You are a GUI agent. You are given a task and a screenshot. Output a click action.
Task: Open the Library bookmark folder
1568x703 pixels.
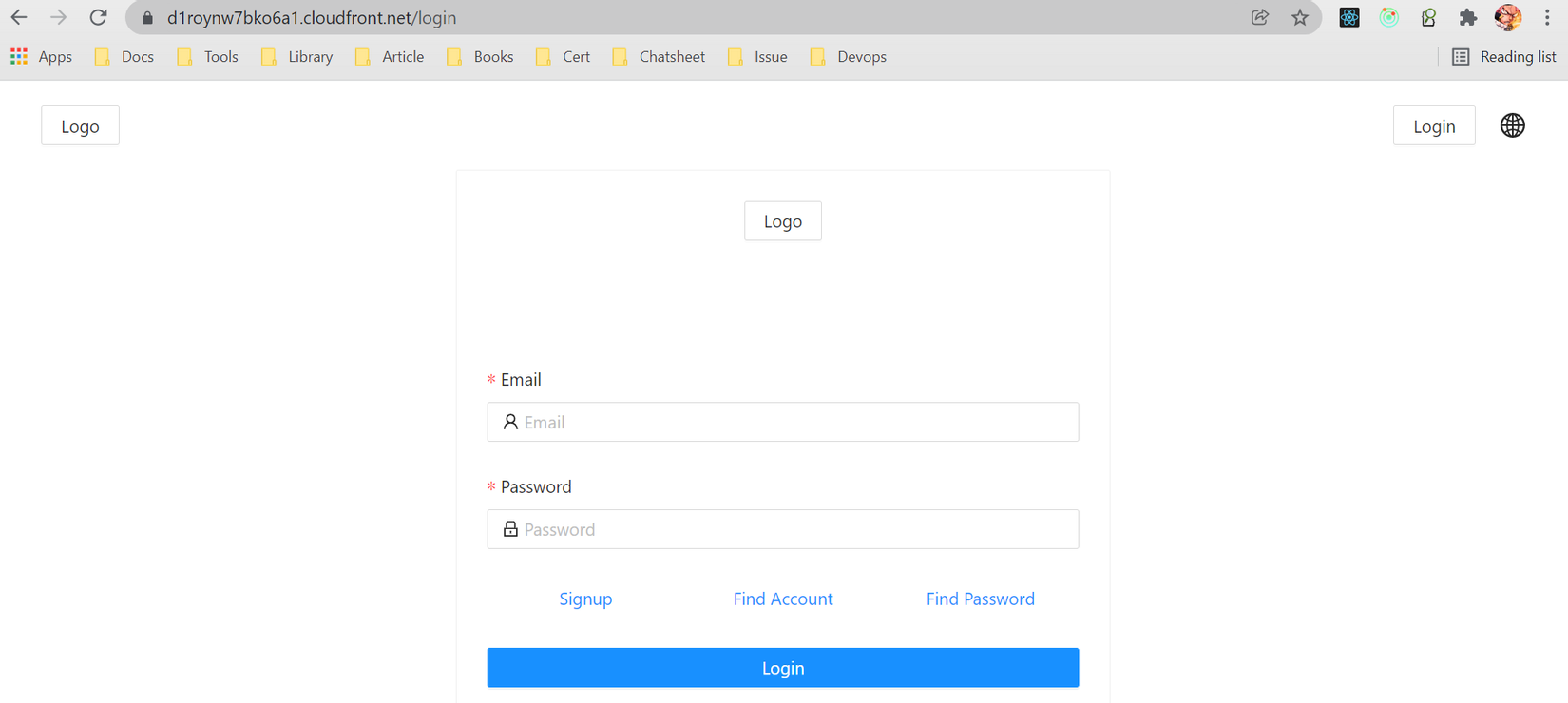[296, 57]
